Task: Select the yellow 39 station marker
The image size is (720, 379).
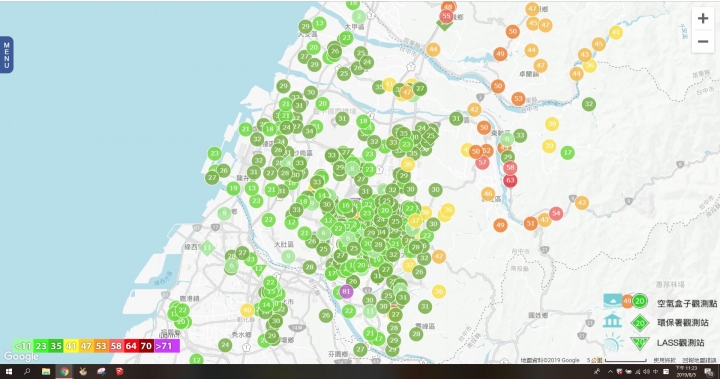Action: coord(549,147)
